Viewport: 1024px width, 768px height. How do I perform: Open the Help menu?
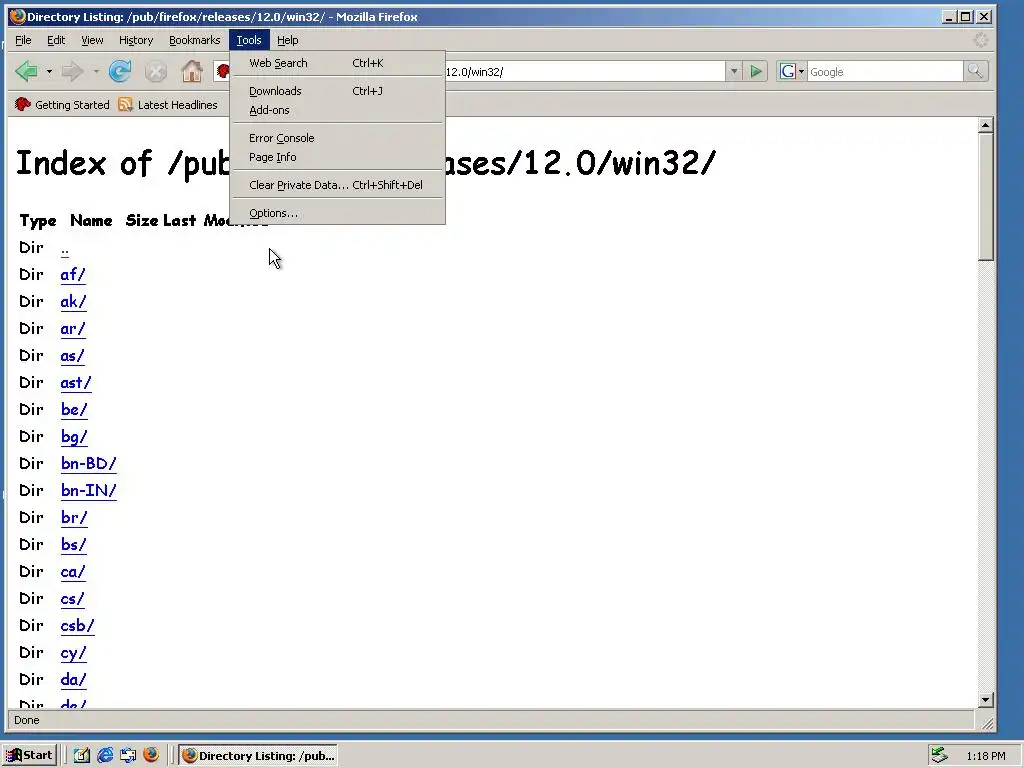tap(287, 40)
